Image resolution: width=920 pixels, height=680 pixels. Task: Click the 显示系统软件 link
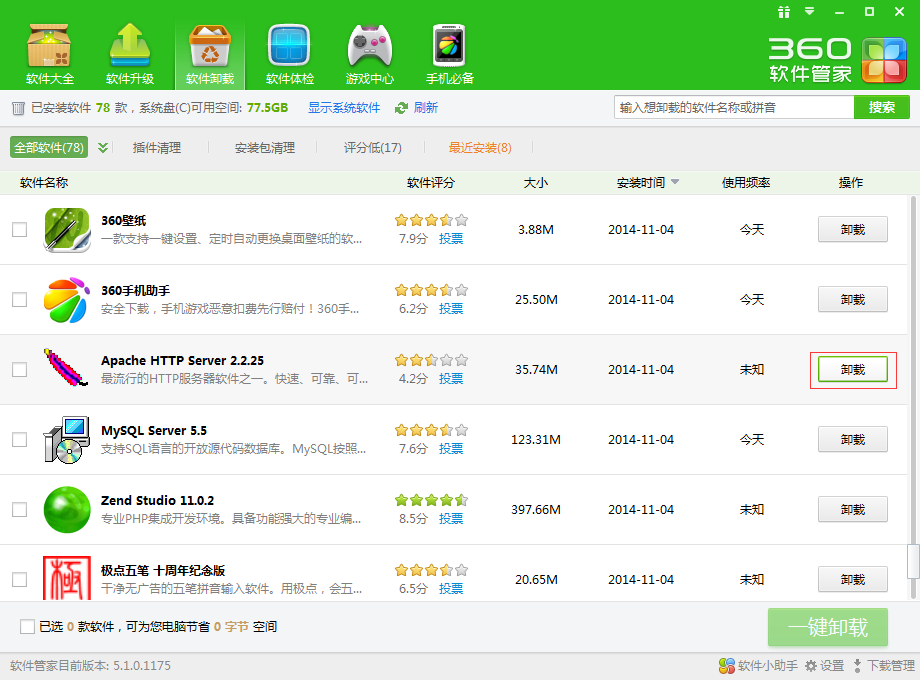[x=344, y=108]
